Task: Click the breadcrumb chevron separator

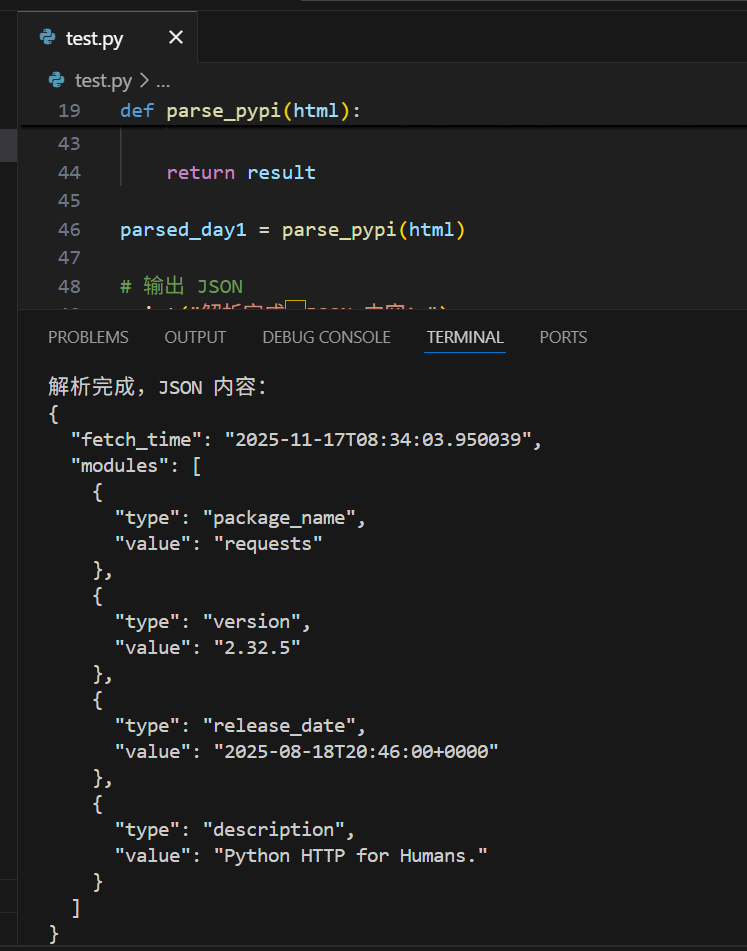Action: pos(144,80)
